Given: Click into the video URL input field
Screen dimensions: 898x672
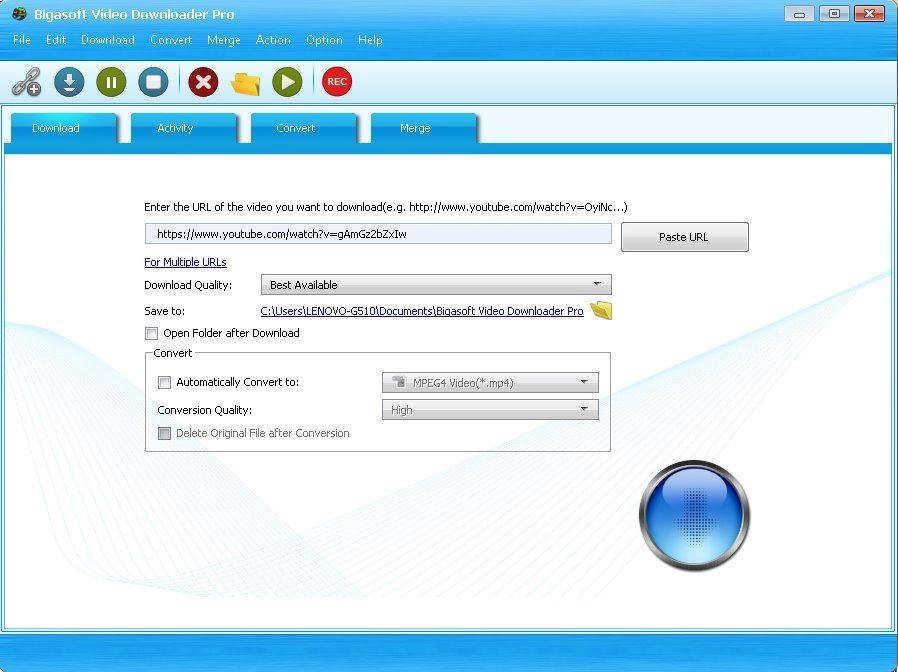Looking at the screenshot, I should [x=378, y=234].
